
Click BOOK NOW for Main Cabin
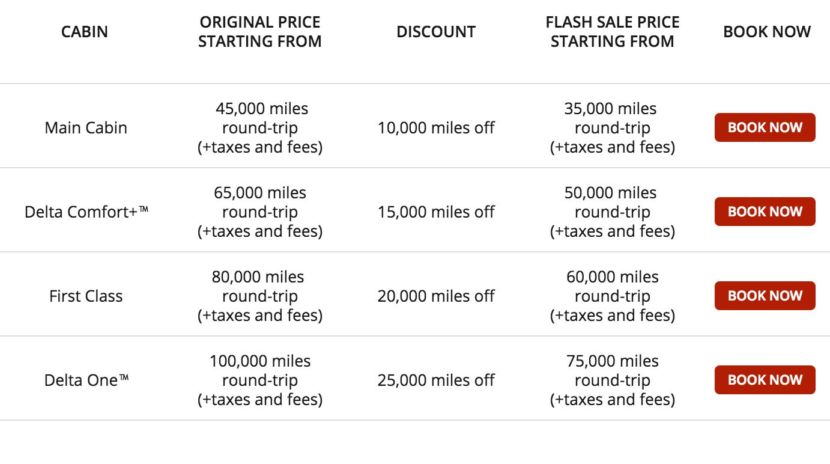click(764, 128)
